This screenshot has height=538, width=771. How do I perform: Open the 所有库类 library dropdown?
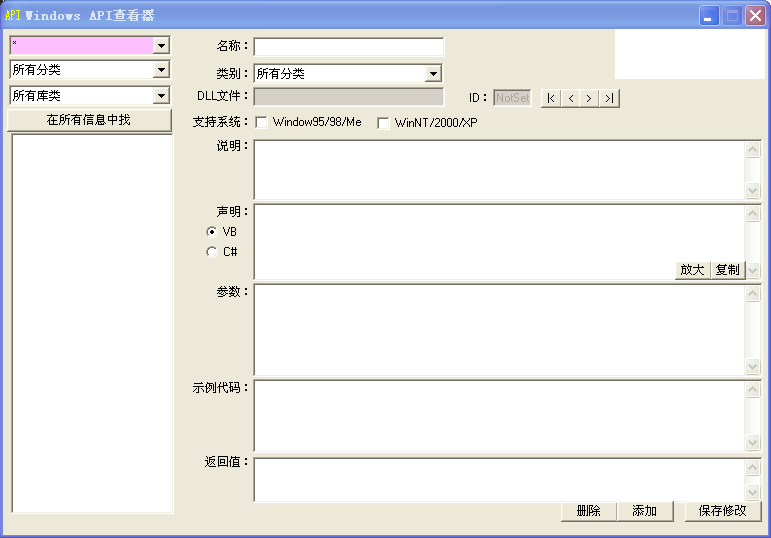(x=161, y=95)
